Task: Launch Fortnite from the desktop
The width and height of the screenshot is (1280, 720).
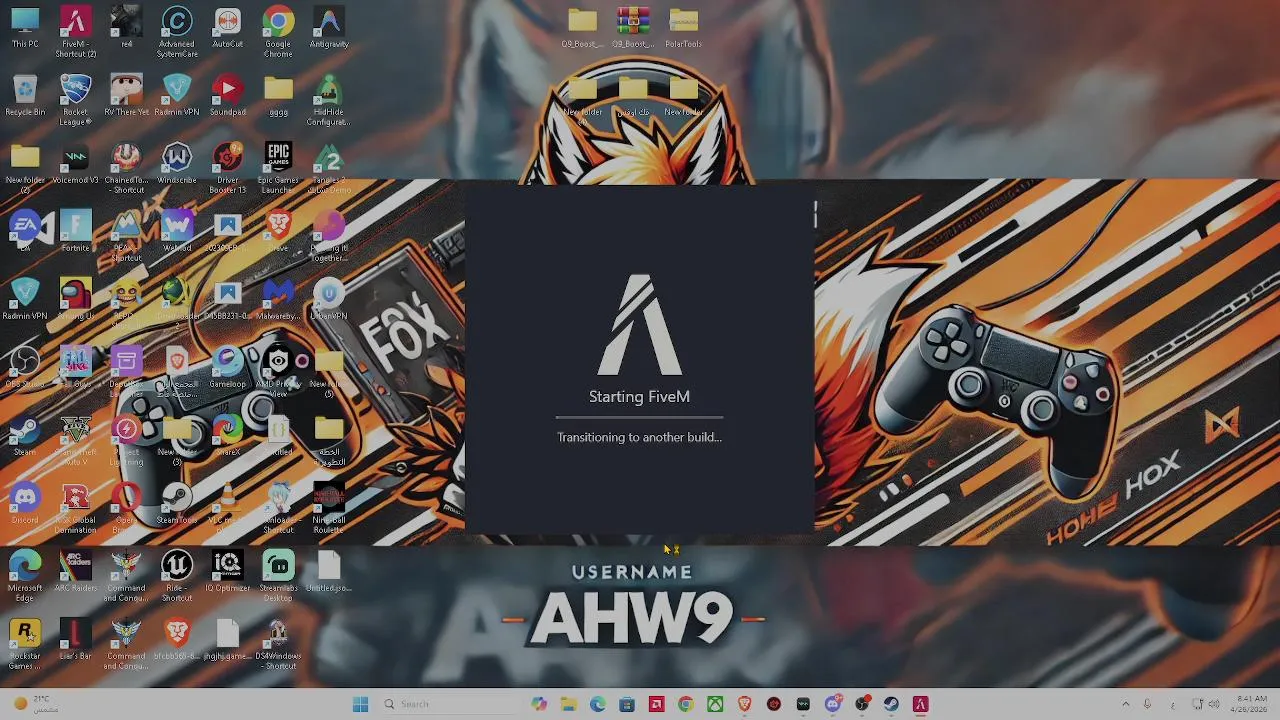Action: (x=76, y=232)
